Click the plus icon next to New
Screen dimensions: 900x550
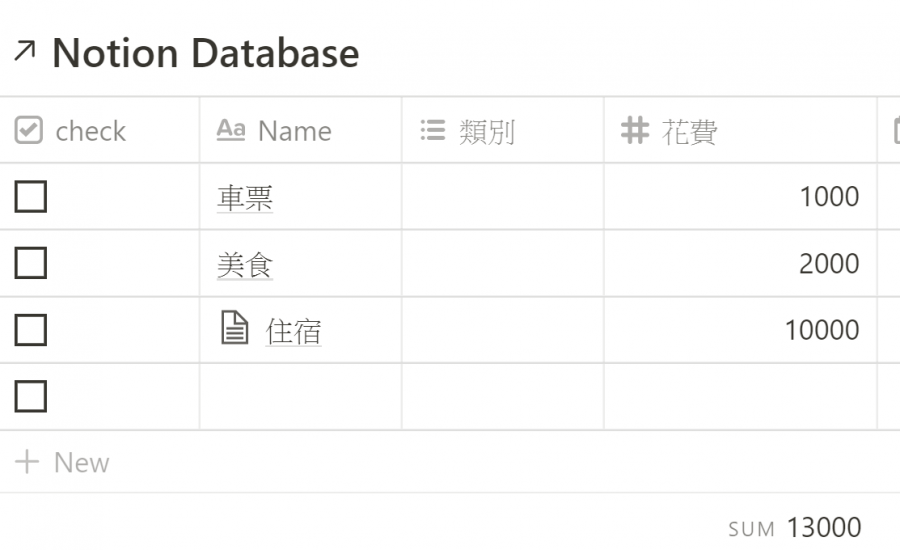tap(26, 462)
